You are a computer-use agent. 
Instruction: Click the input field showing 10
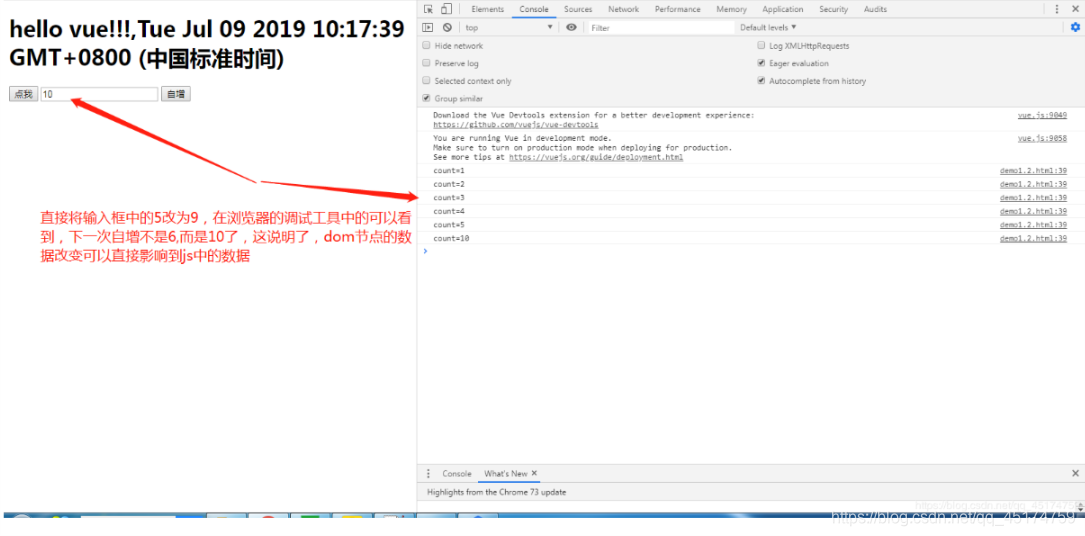pos(99,94)
